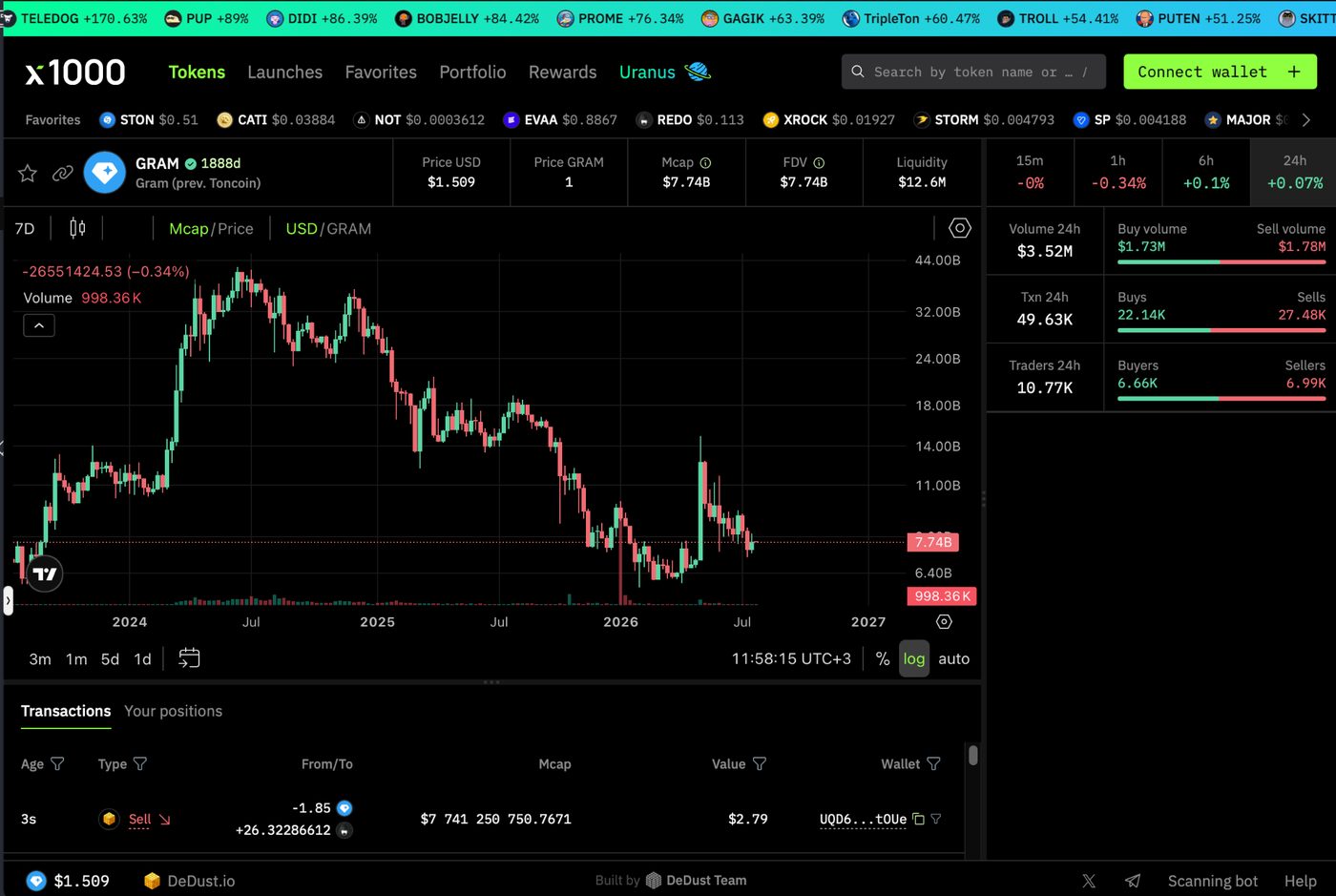Copy wallet address UQD6...tOUe
The width and height of the screenshot is (1336, 896).
pyautogui.click(x=918, y=819)
